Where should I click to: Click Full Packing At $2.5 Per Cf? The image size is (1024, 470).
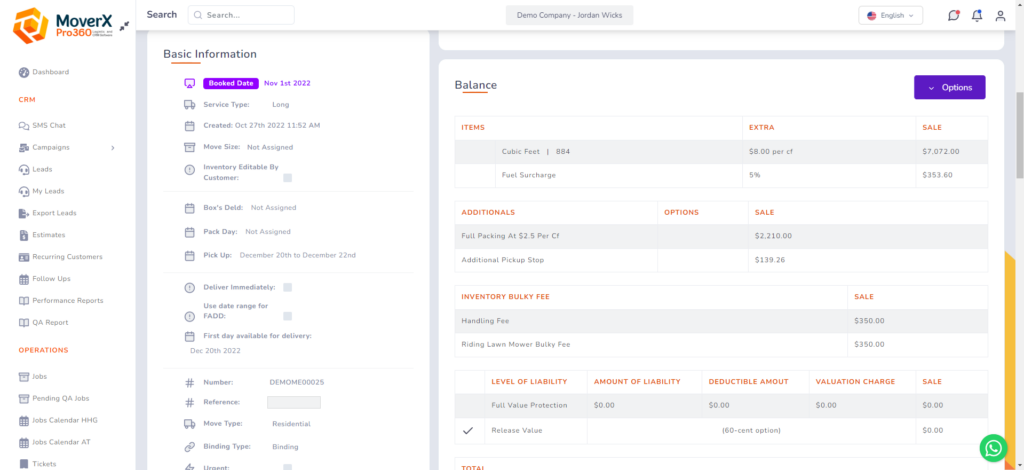510,236
